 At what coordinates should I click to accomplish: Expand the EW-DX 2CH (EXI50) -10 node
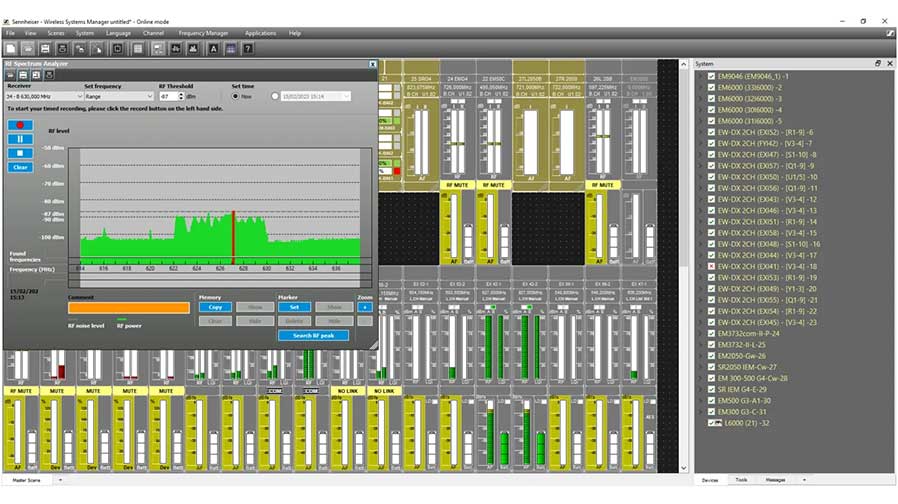point(701,177)
